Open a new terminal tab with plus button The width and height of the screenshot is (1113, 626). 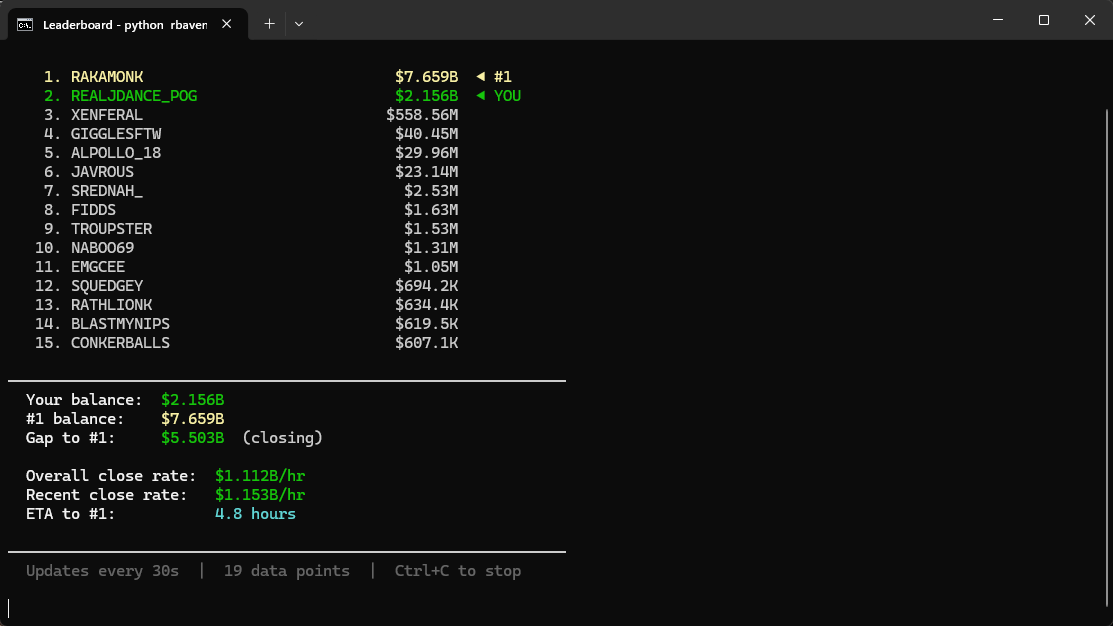(269, 24)
